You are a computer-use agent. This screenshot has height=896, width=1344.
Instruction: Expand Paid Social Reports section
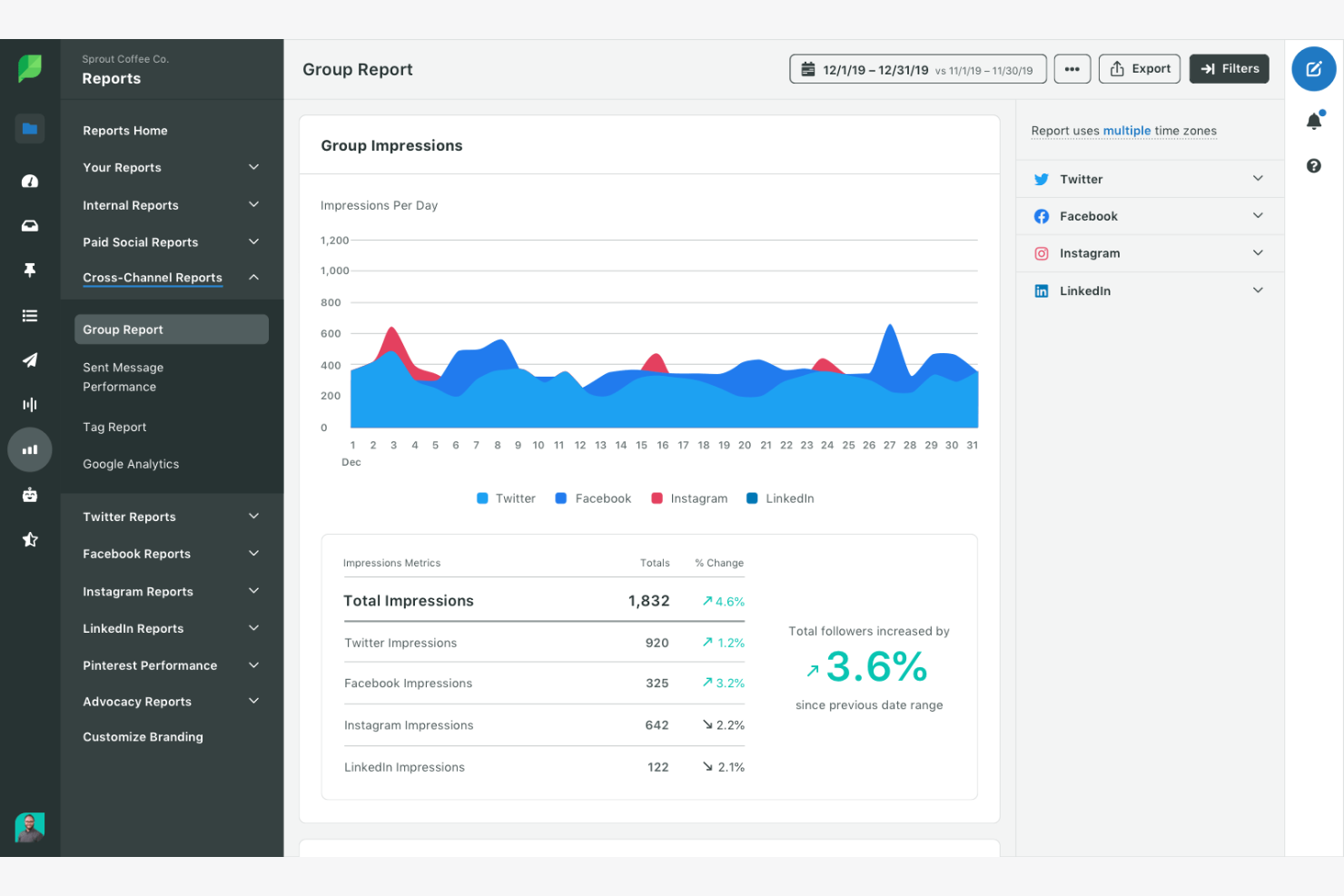(x=172, y=242)
